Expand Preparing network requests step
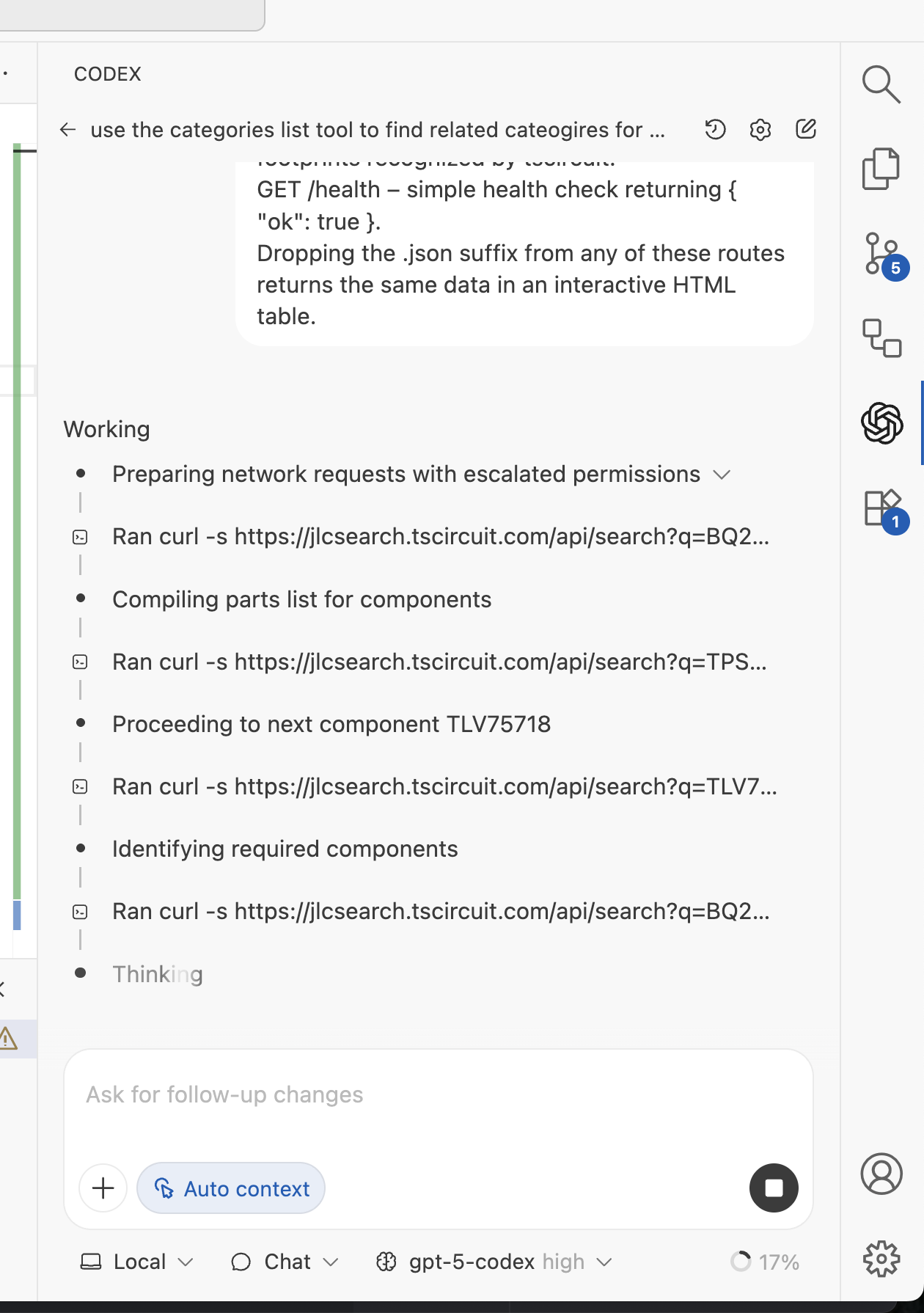The width and height of the screenshot is (924, 1313). pyautogui.click(x=722, y=475)
